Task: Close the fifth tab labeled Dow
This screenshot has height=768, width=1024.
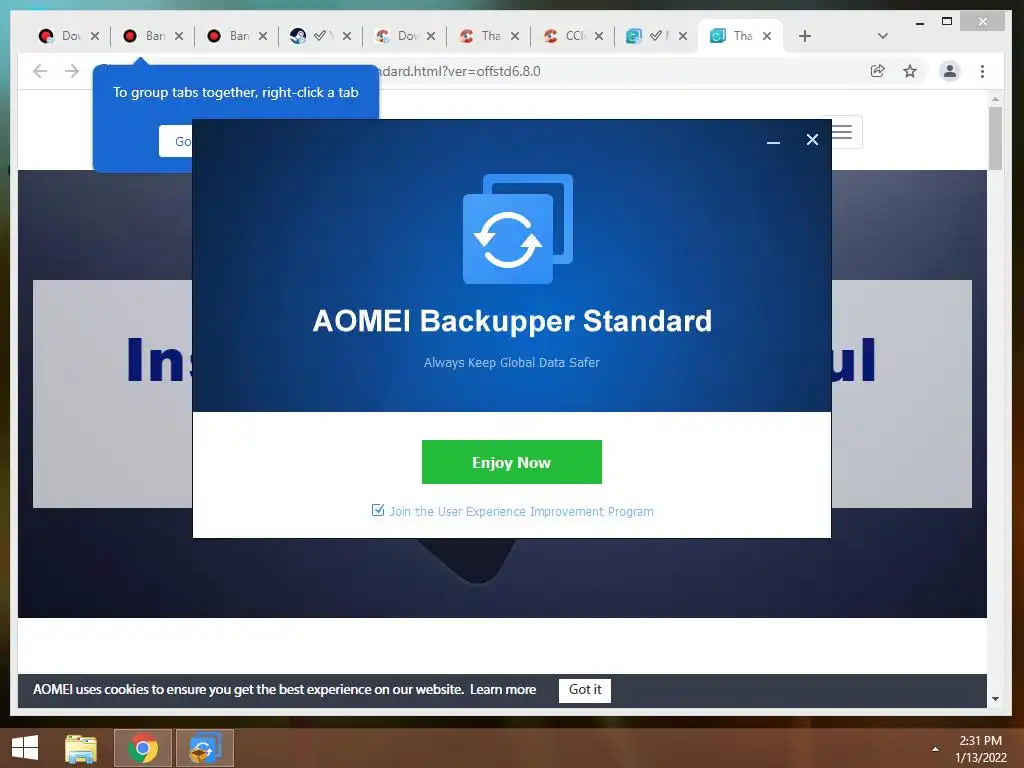Action: click(431, 36)
